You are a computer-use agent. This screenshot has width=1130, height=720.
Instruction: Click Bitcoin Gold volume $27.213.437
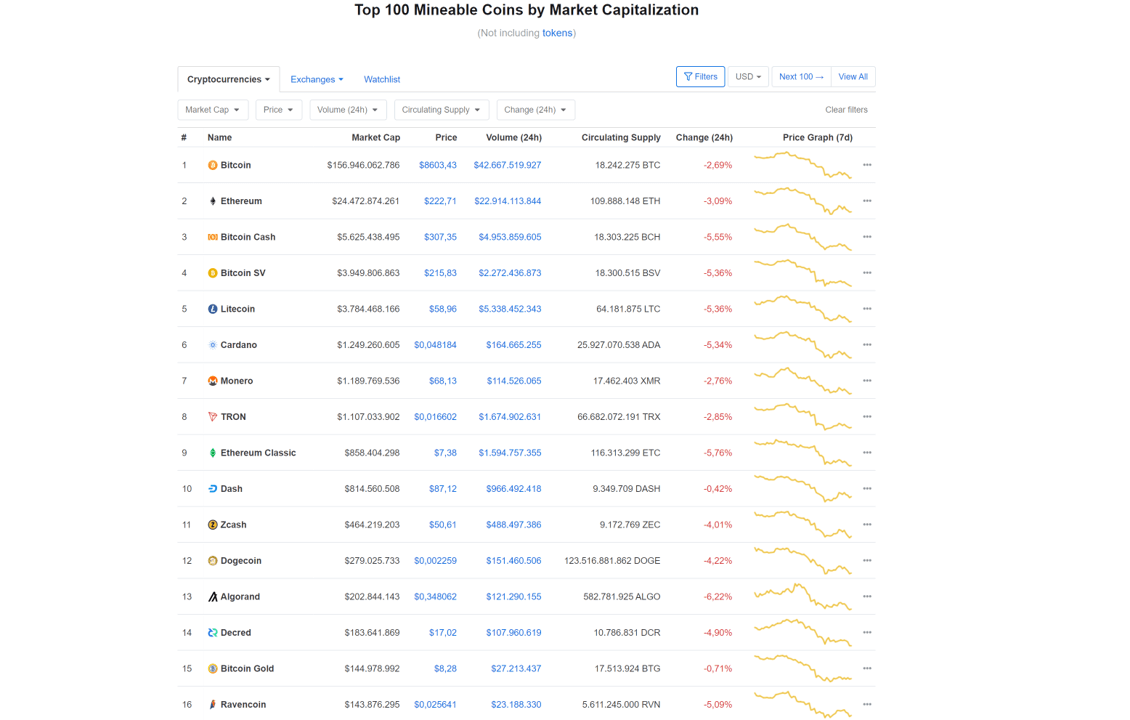click(x=516, y=669)
